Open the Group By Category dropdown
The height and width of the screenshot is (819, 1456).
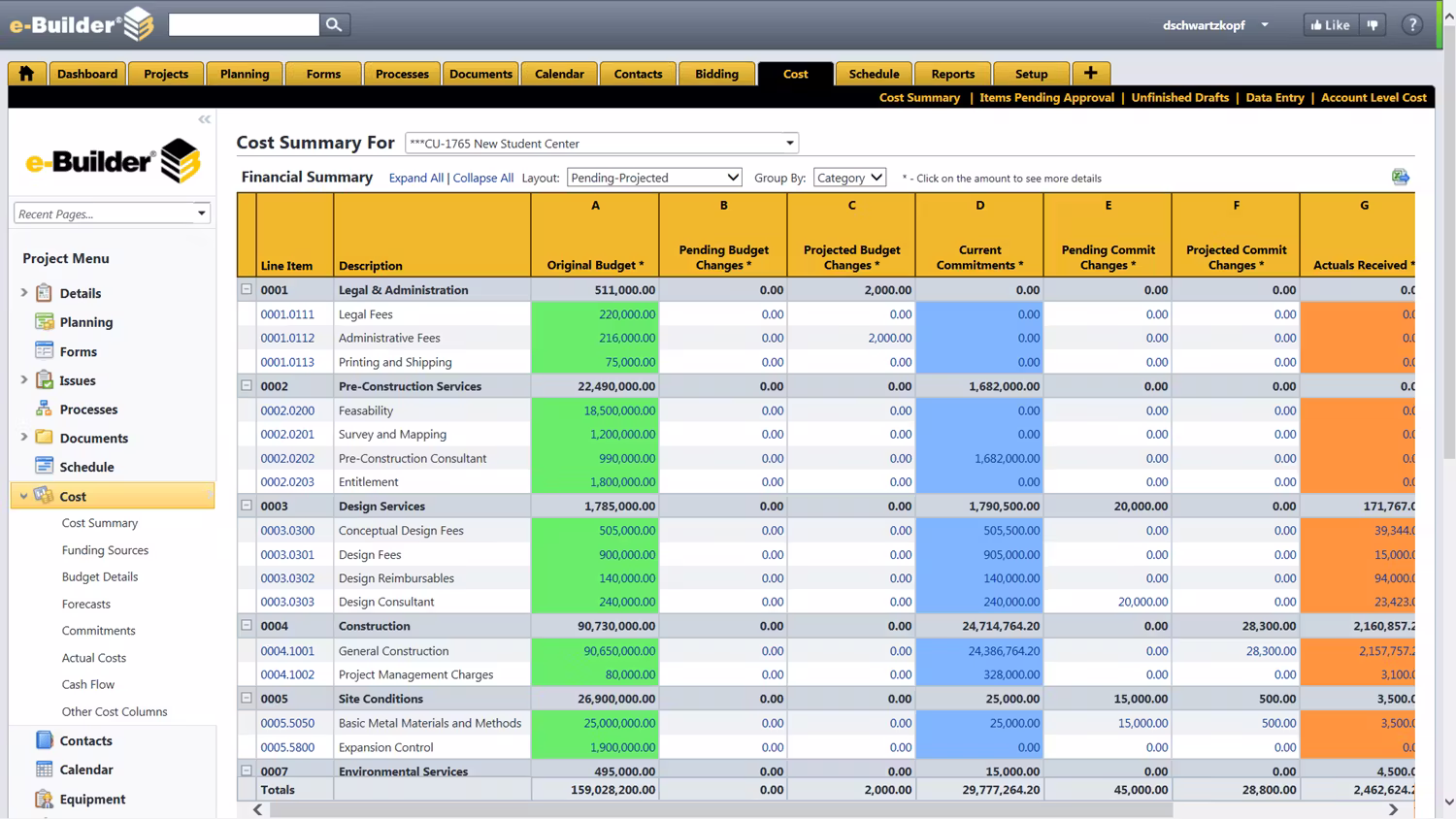849,177
